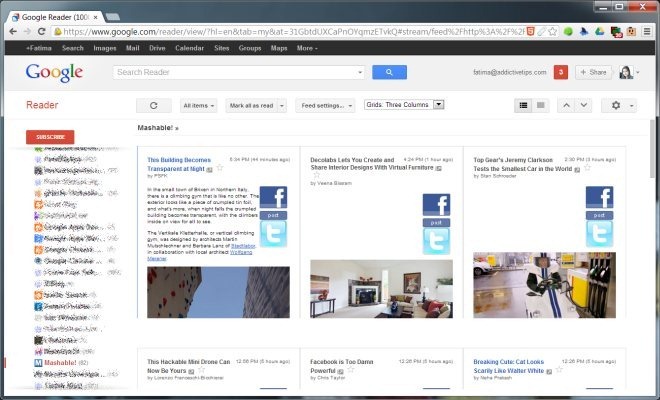Click the Google Drive extension icon
This screenshot has width=660, height=400.
[x=599, y=32]
